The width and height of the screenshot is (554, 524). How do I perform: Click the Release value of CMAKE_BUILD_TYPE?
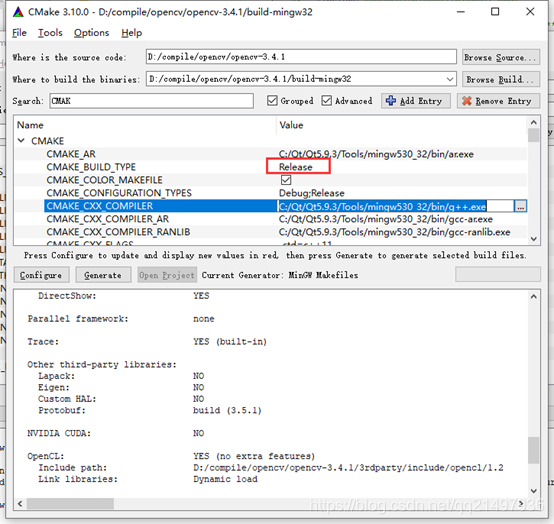[296, 167]
